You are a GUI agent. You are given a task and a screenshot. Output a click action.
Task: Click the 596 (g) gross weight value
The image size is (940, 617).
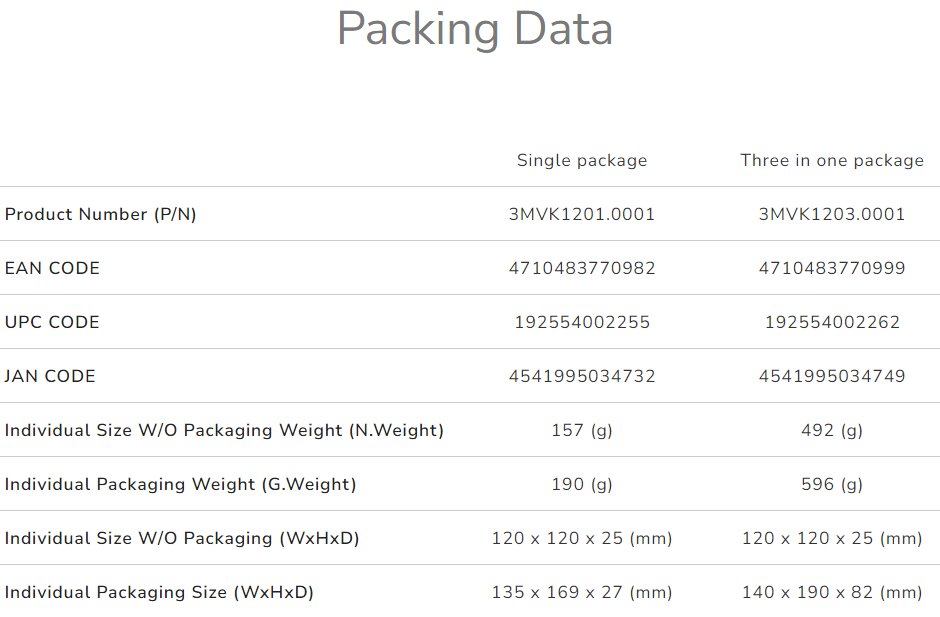point(832,484)
